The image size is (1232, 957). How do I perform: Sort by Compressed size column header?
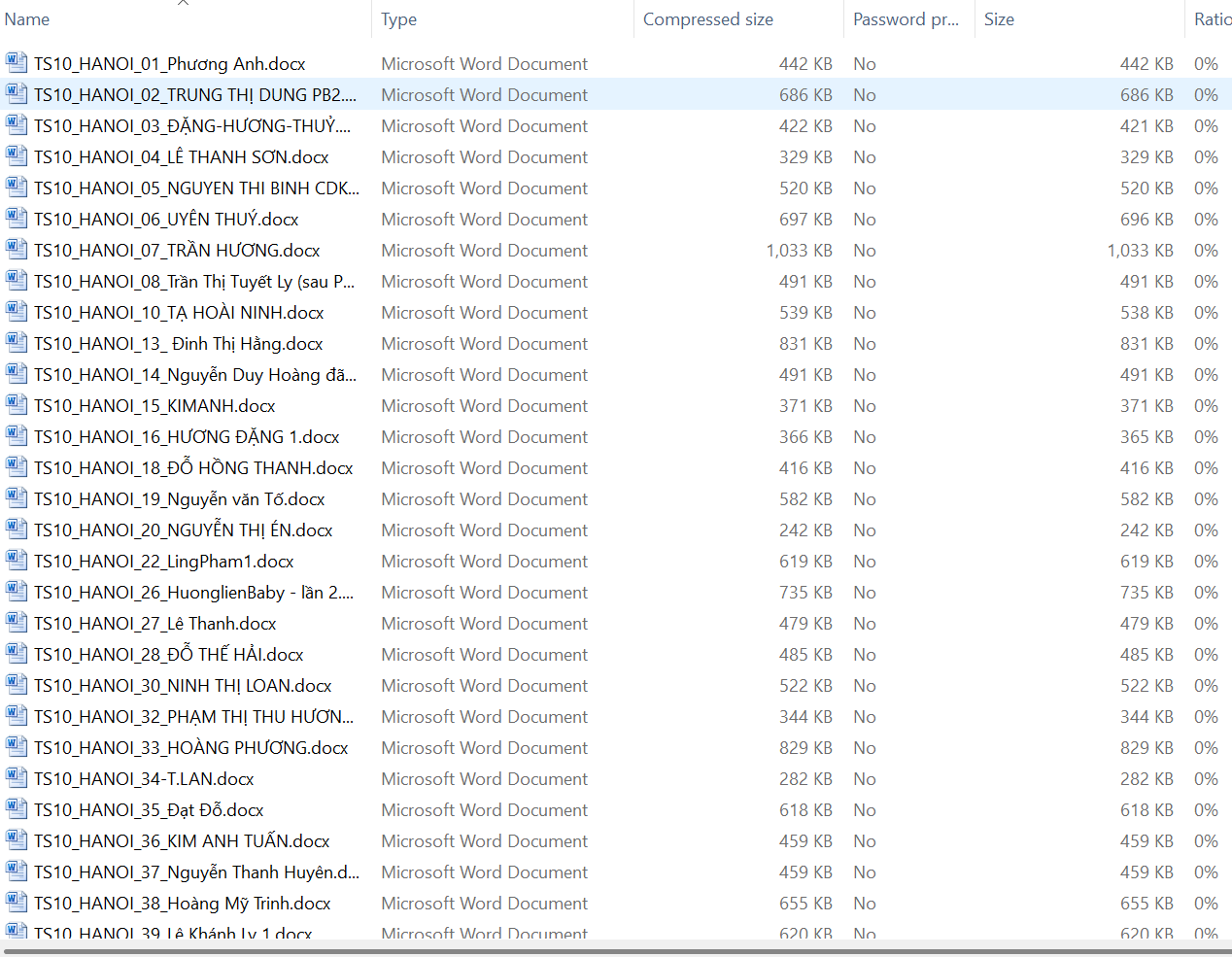pyautogui.click(x=707, y=19)
